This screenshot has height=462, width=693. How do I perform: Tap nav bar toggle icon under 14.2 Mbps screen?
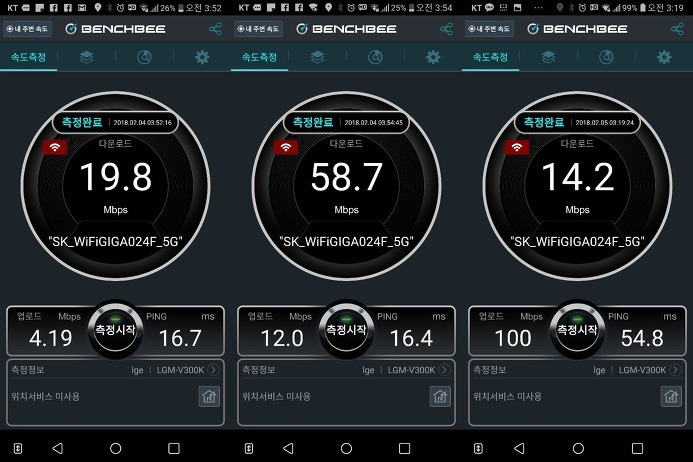click(x=478, y=448)
